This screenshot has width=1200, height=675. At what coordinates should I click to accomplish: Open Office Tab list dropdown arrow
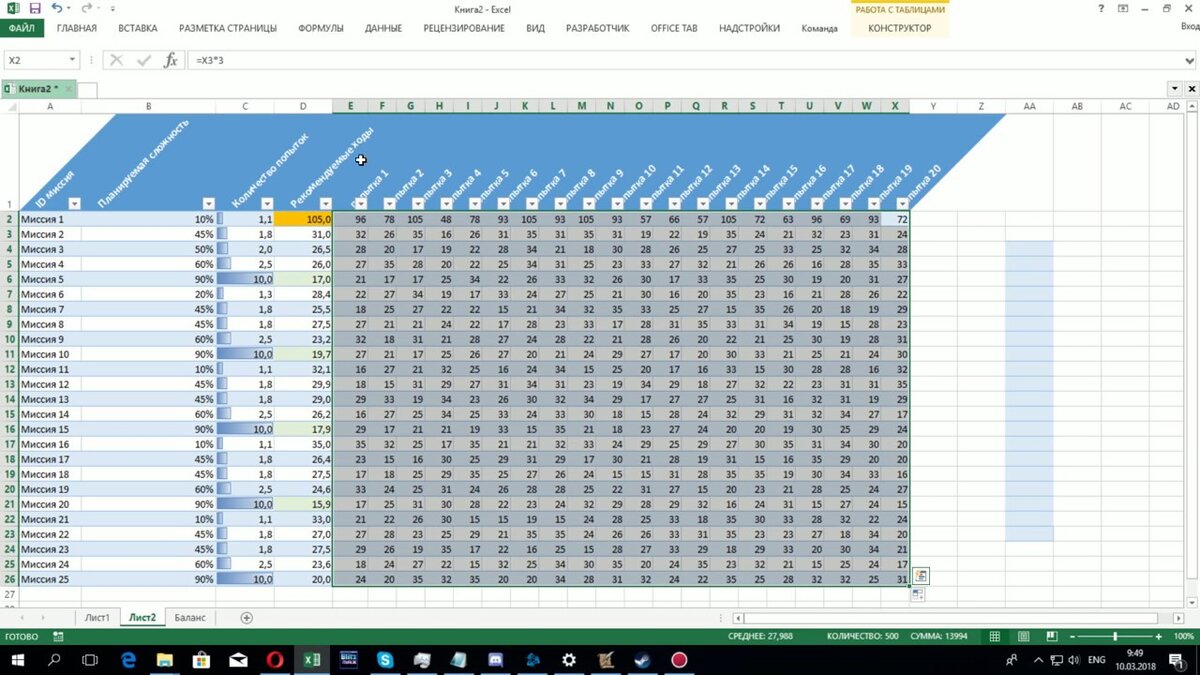coord(1174,89)
